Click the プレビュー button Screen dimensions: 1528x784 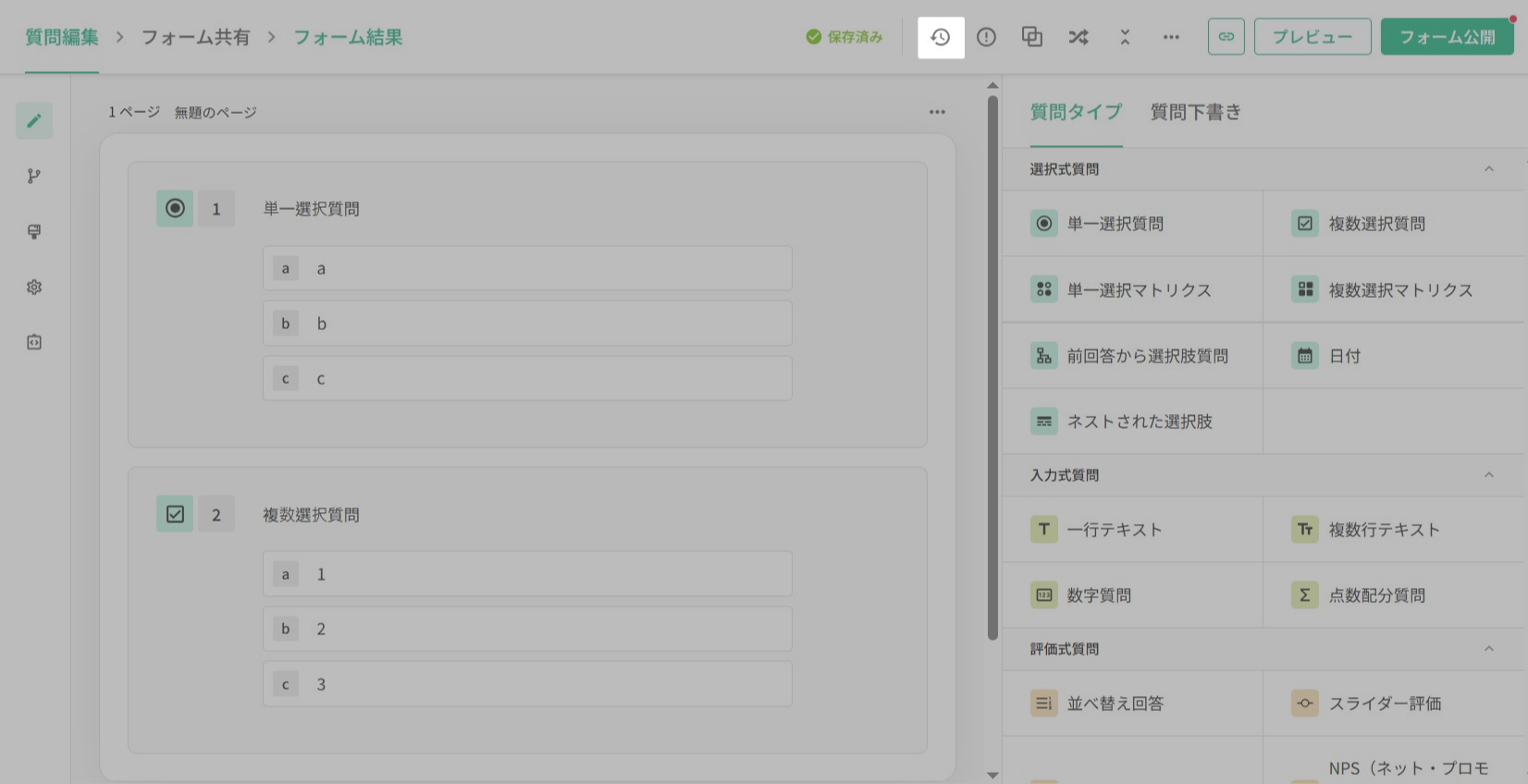(1312, 37)
